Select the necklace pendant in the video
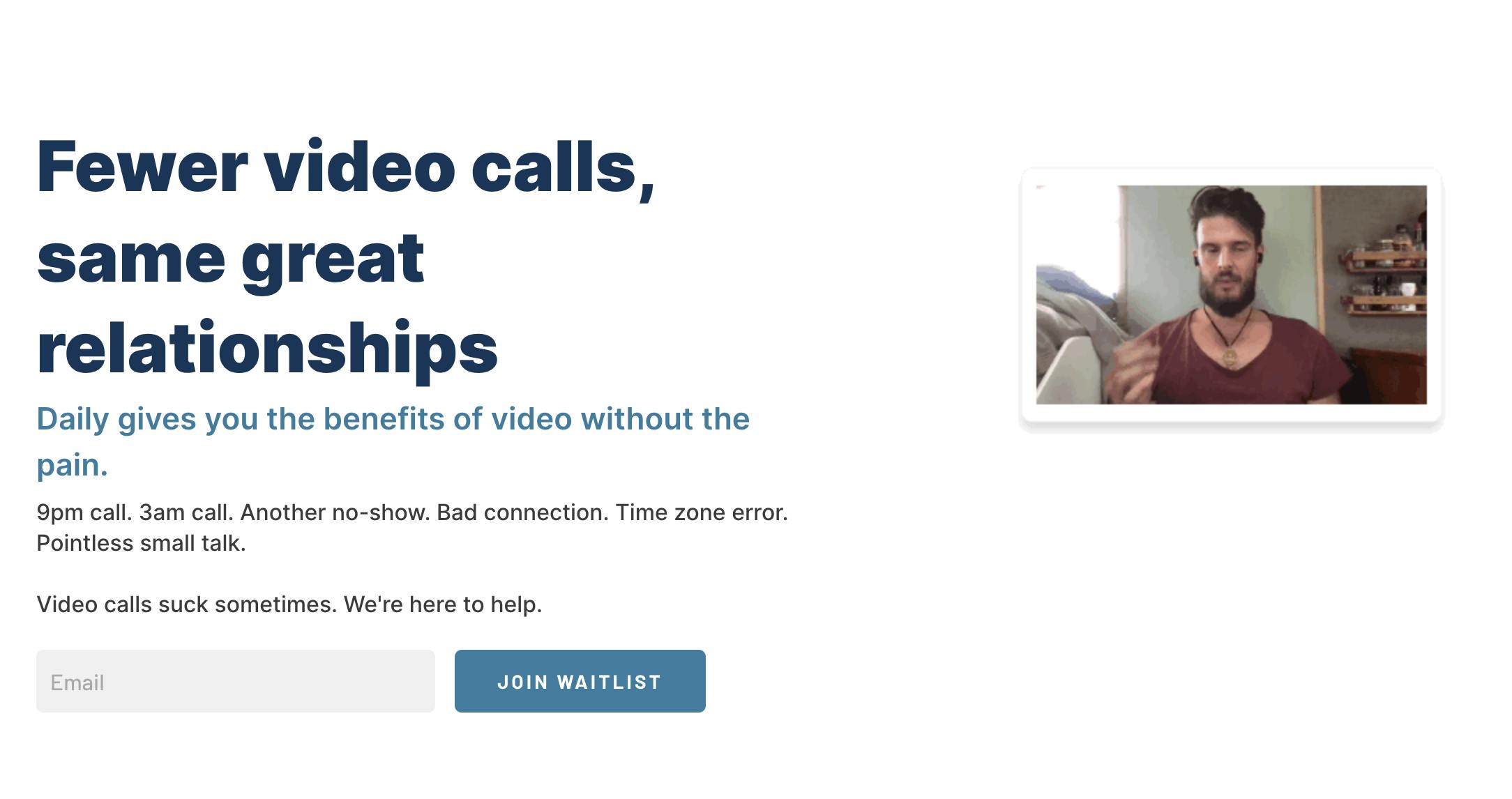The height and width of the screenshot is (799, 1512). click(1230, 358)
